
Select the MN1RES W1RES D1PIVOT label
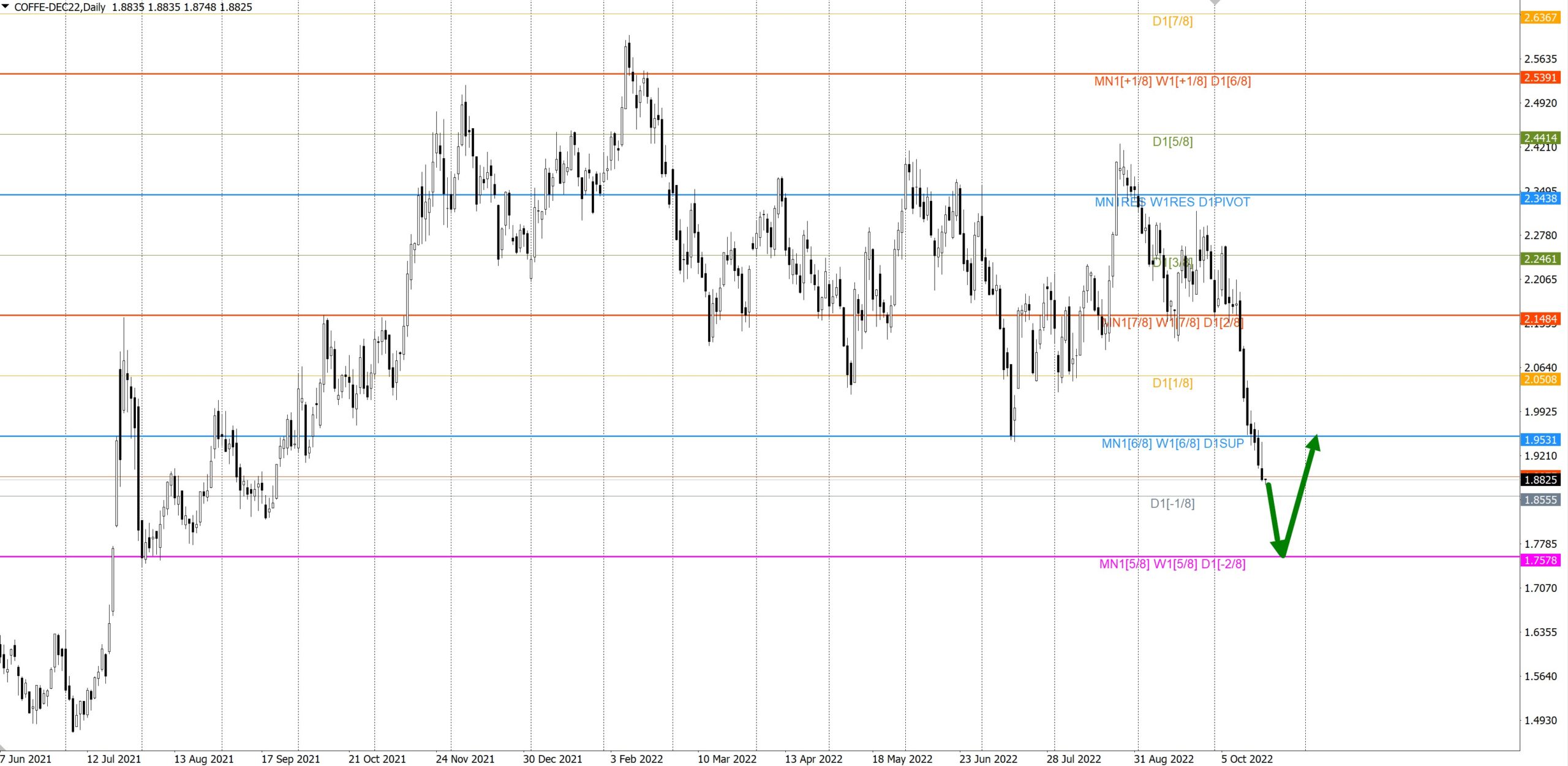tap(1172, 202)
